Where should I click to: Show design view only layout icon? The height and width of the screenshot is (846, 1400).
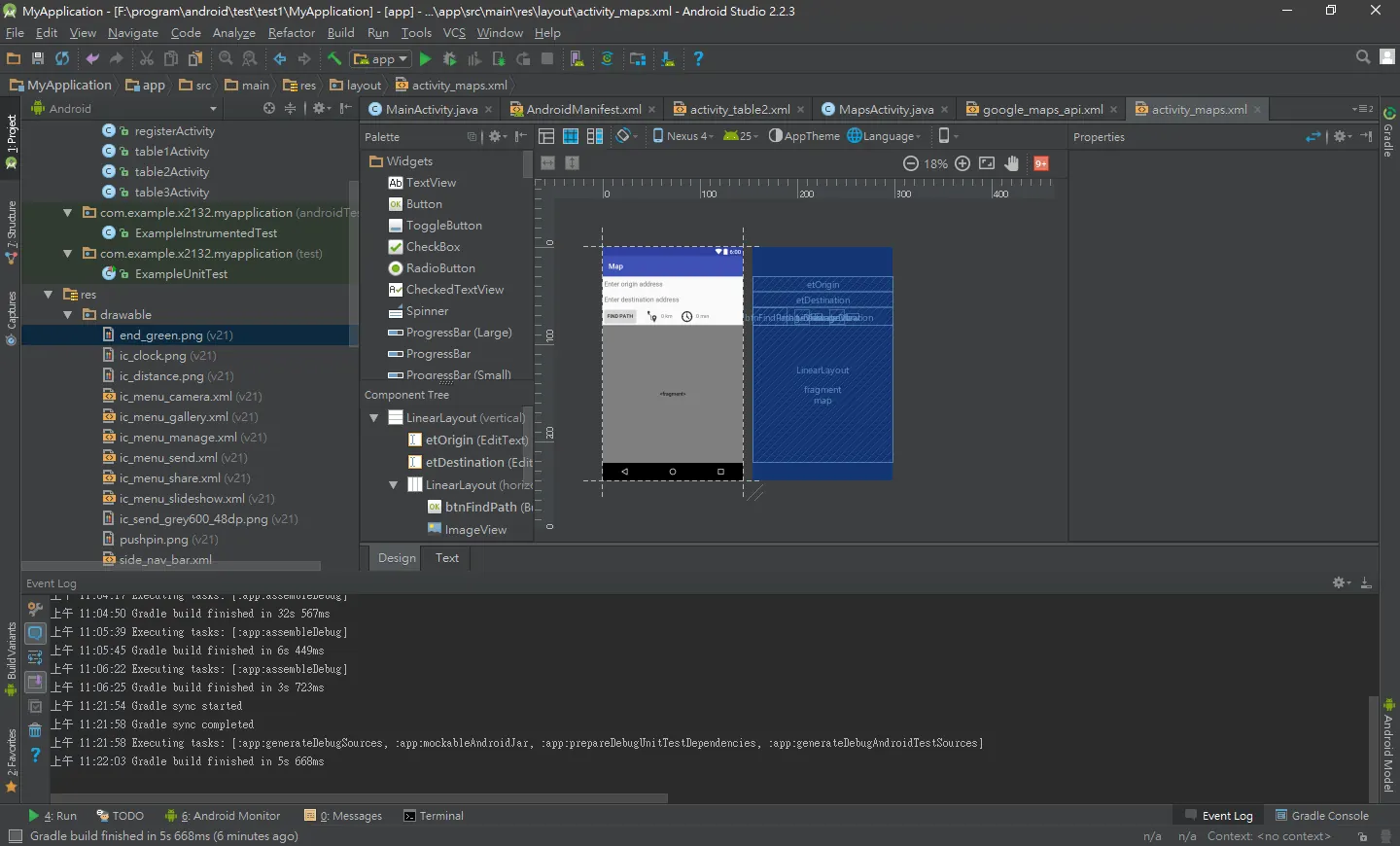pos(546,136)
